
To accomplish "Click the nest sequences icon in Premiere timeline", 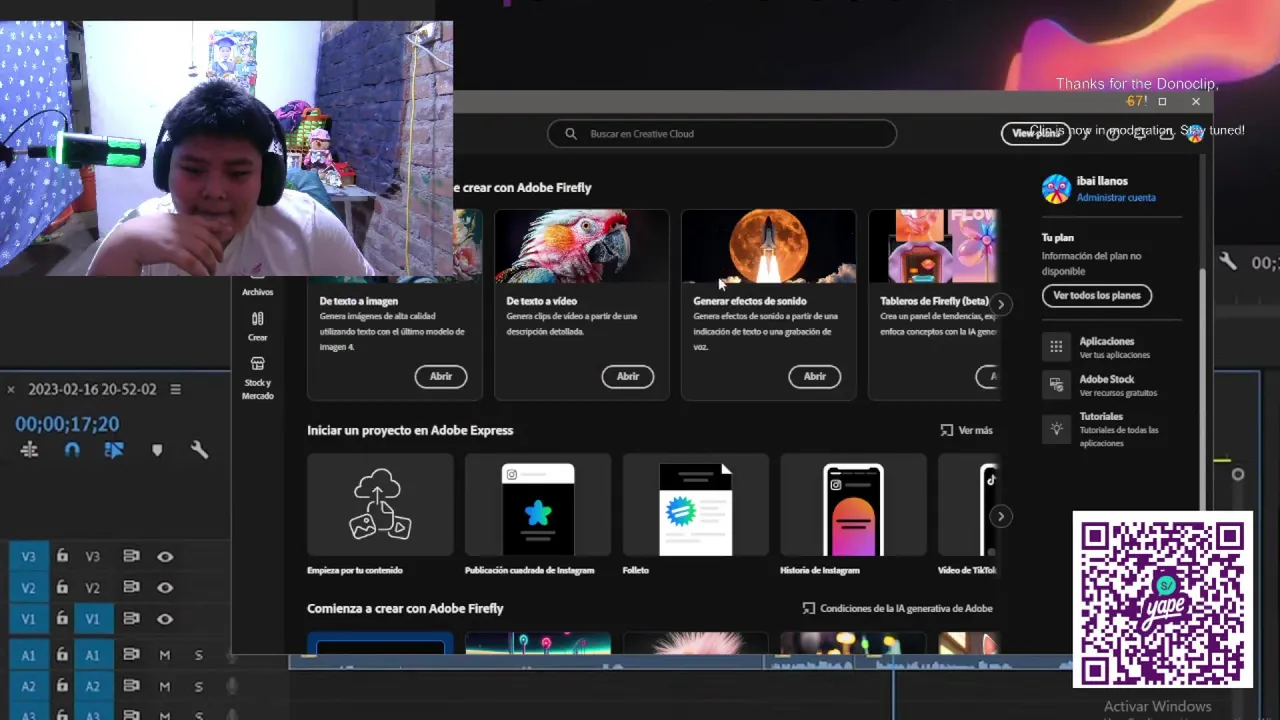I will click(29, 450).
